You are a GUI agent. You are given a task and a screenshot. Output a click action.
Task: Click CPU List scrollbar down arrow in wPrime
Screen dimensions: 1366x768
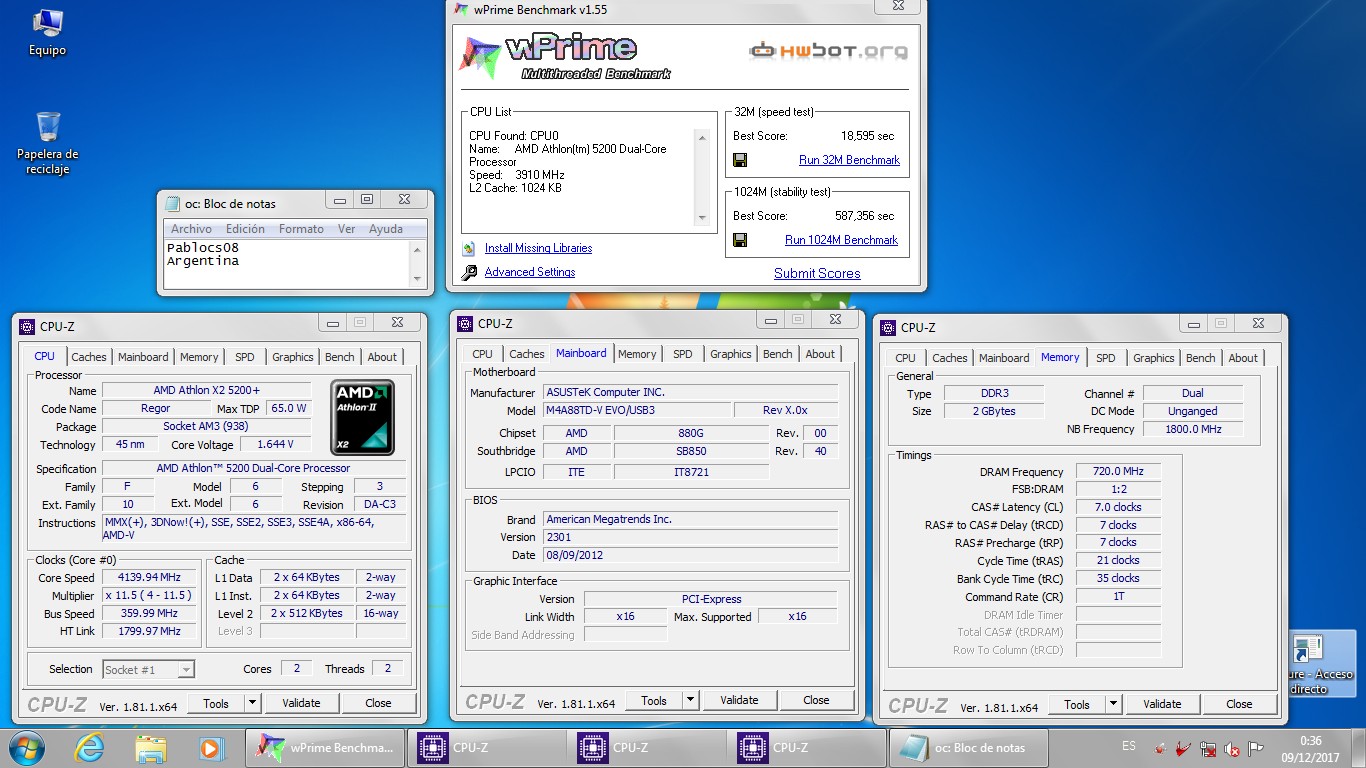coord(702,218)
